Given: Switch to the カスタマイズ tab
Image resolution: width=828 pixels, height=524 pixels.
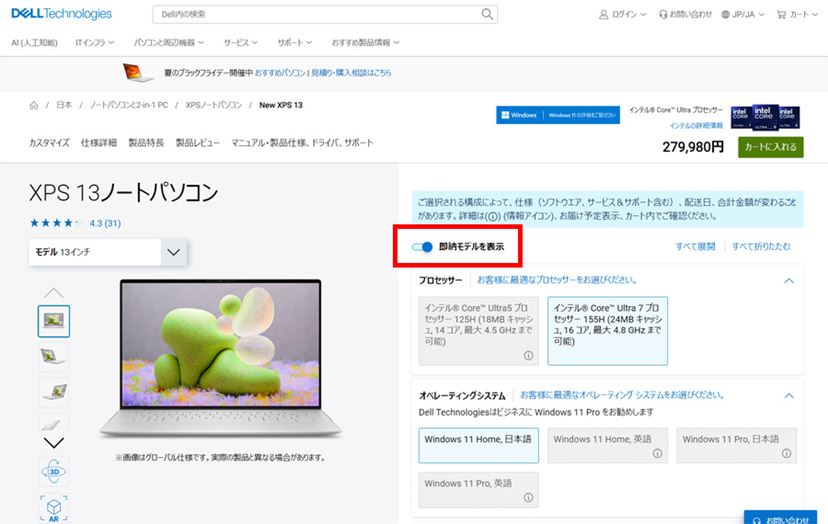Looking at the screenshot, I should 50,143.
